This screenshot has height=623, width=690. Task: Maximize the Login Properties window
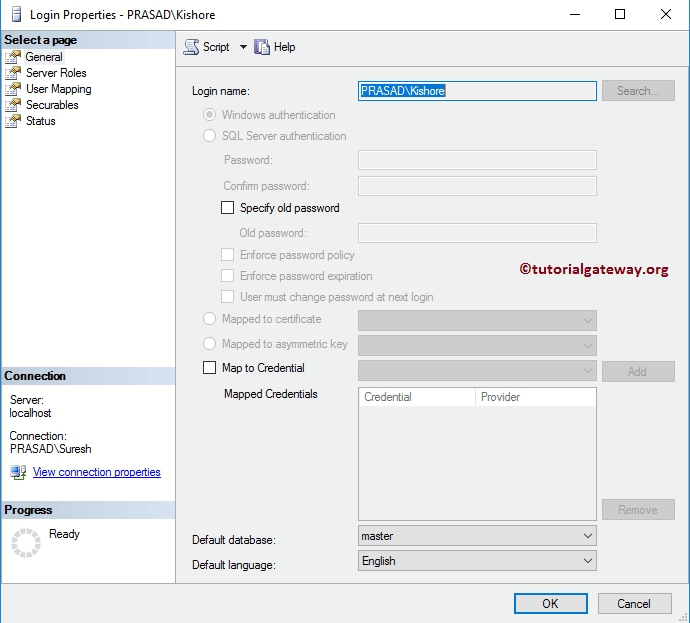click(x=620, y=14)
